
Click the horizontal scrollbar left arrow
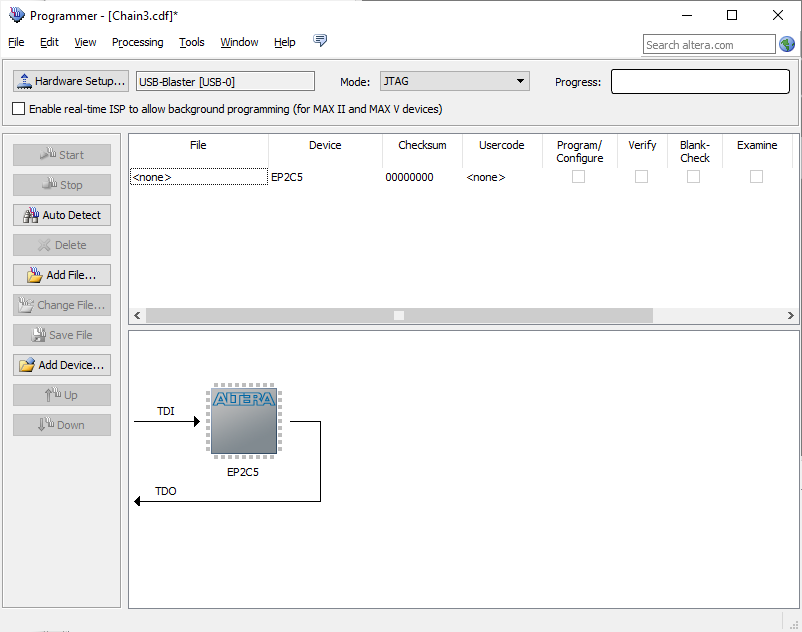point(137,315)
